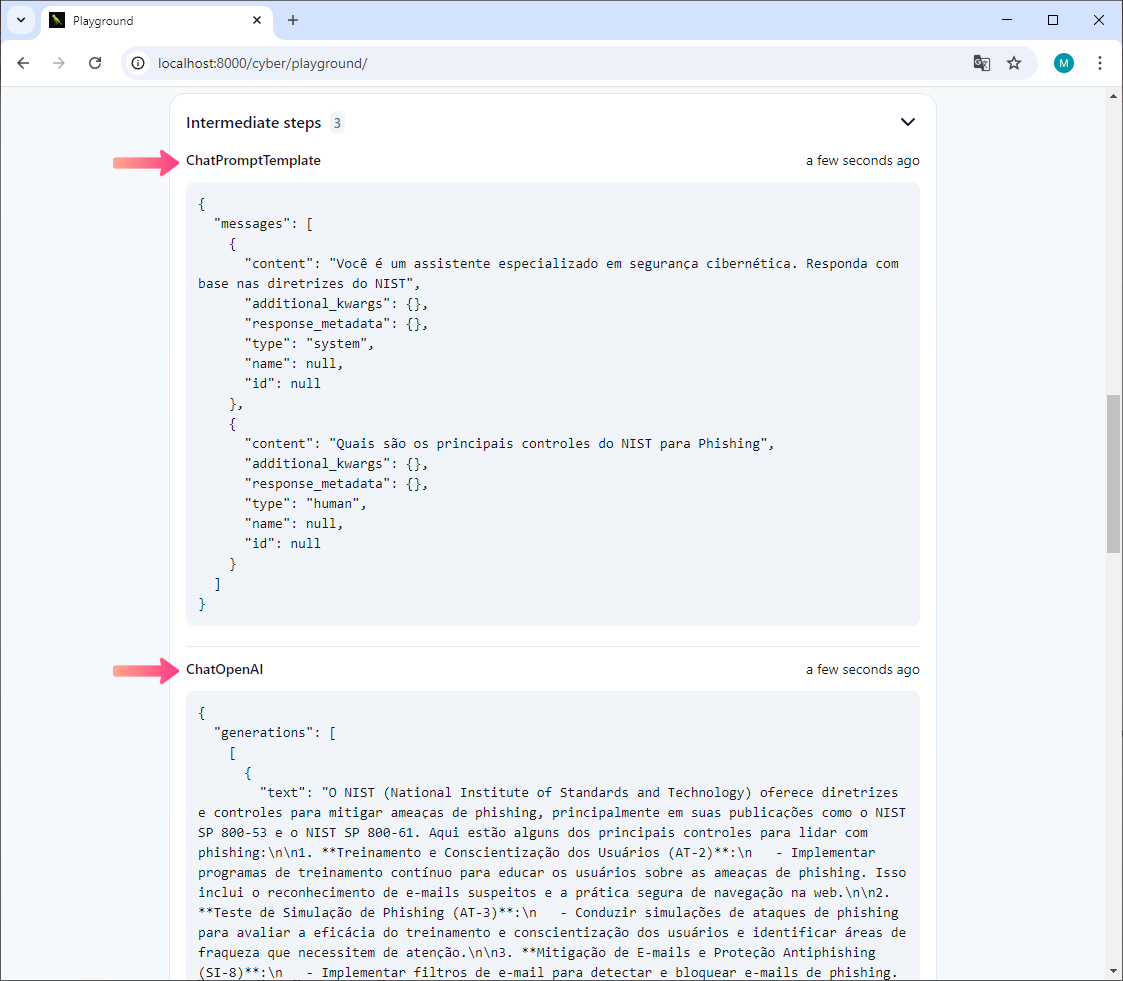Open the Chrome three-dot menu
Viewport: 1123px width, 981px height.
[1099, 63]
